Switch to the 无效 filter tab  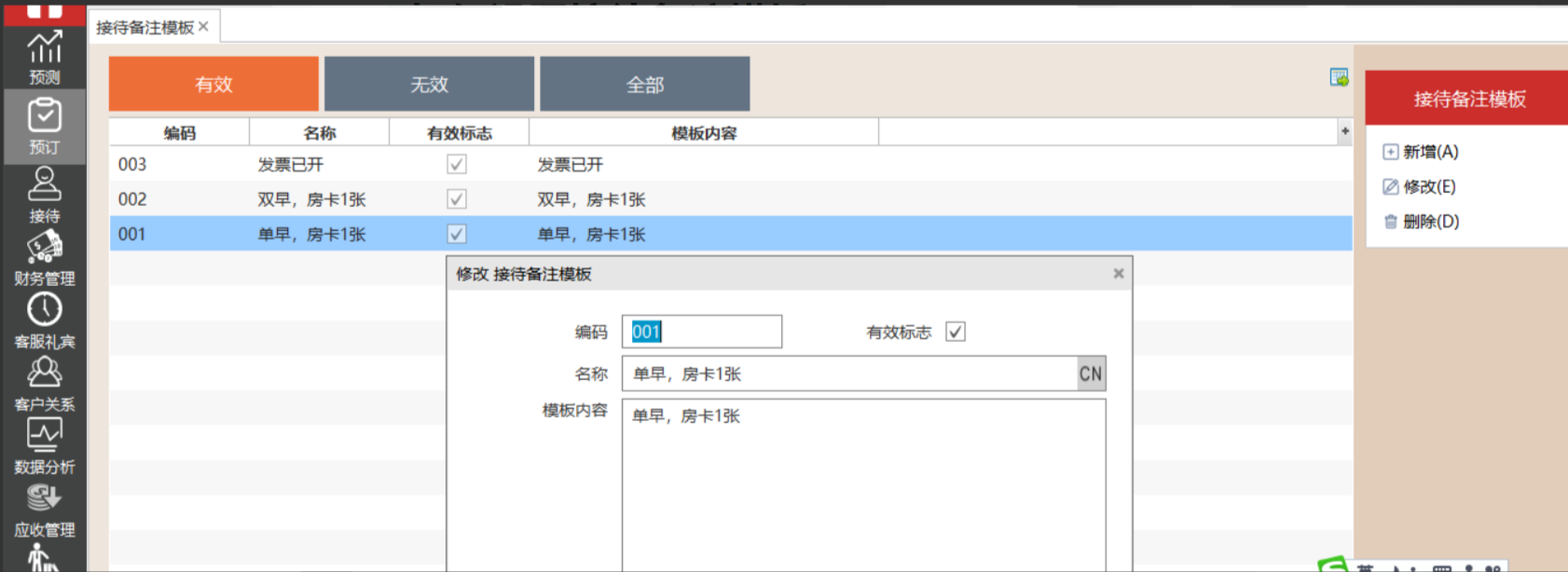point(429,84)
